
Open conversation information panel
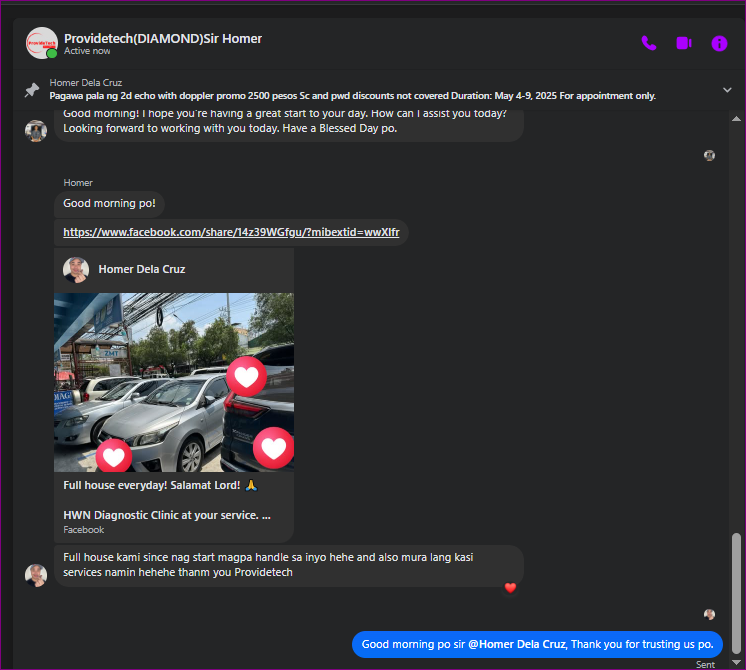(x=719, y=43)
